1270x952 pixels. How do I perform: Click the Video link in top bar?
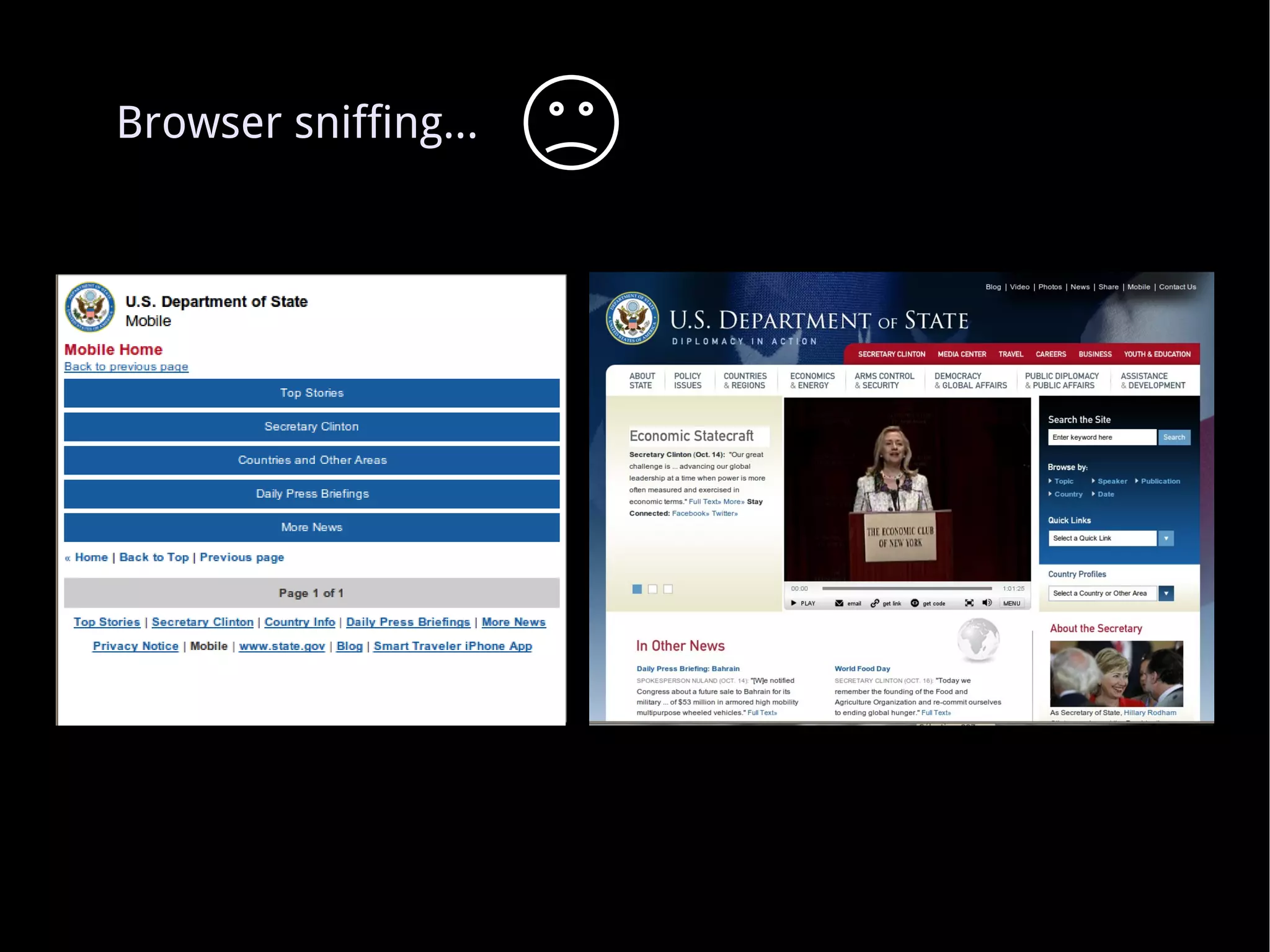[x=1019, y=287]
